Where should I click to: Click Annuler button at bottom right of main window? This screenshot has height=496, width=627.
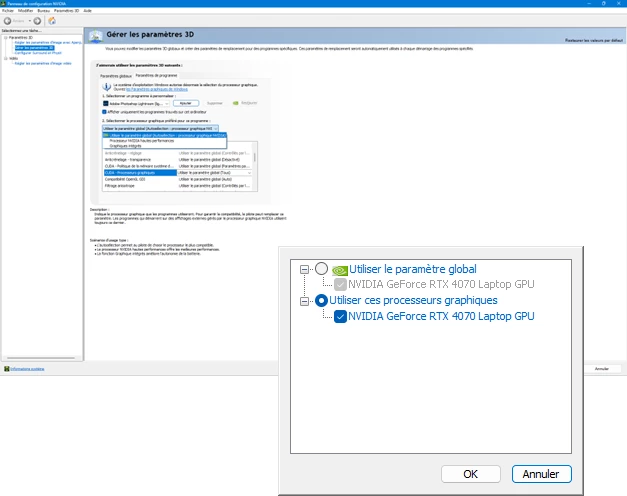click(x=601, y=369)
